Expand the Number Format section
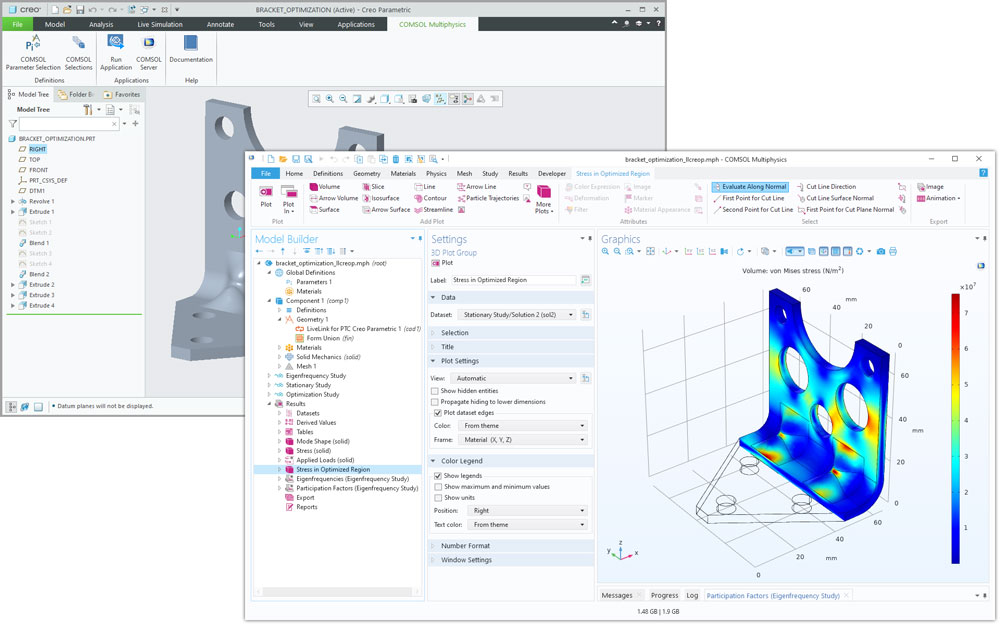 coord(466,546)
